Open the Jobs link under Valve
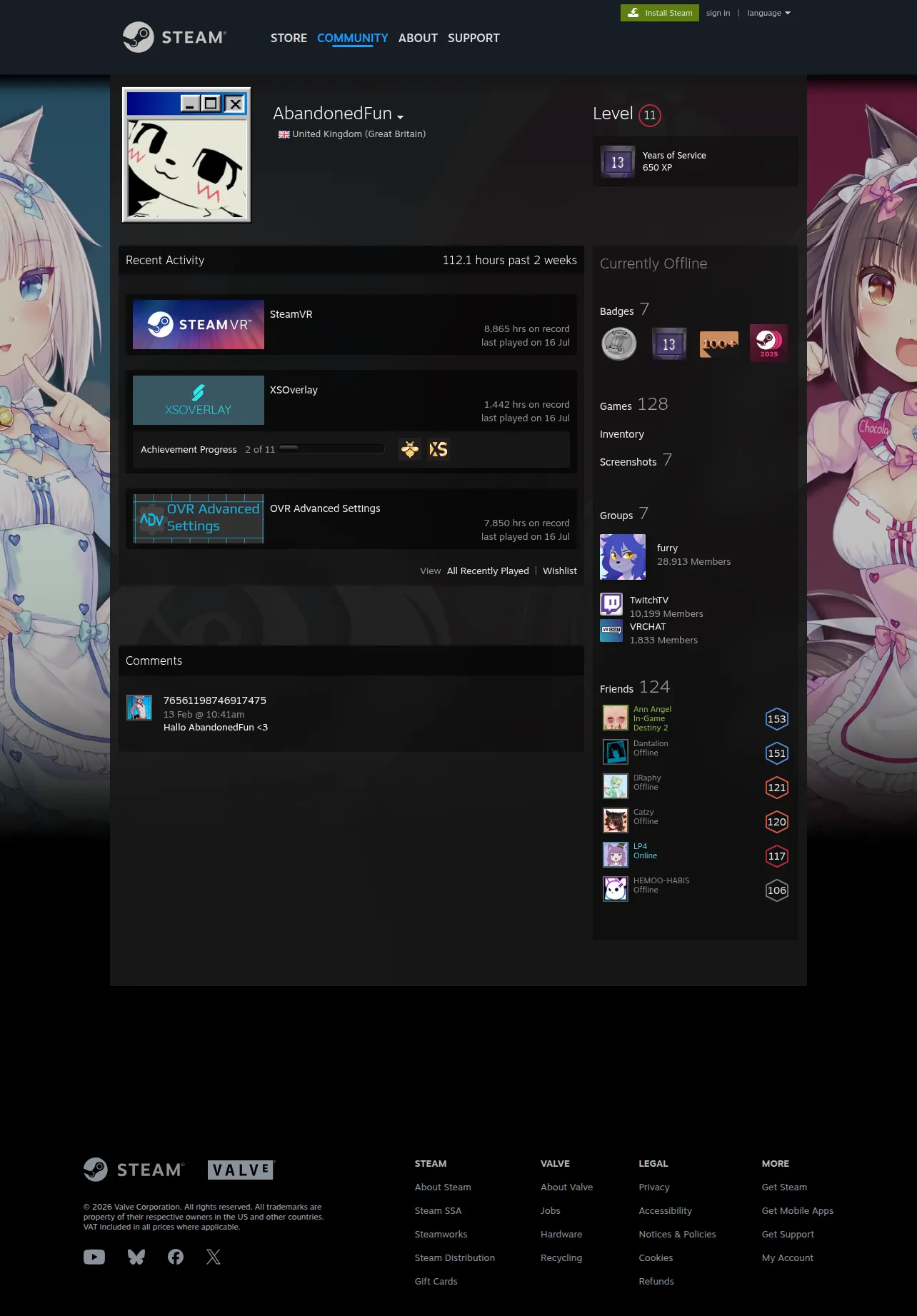This screenshot has height=1316, width=917. (x=551, y=1210)
